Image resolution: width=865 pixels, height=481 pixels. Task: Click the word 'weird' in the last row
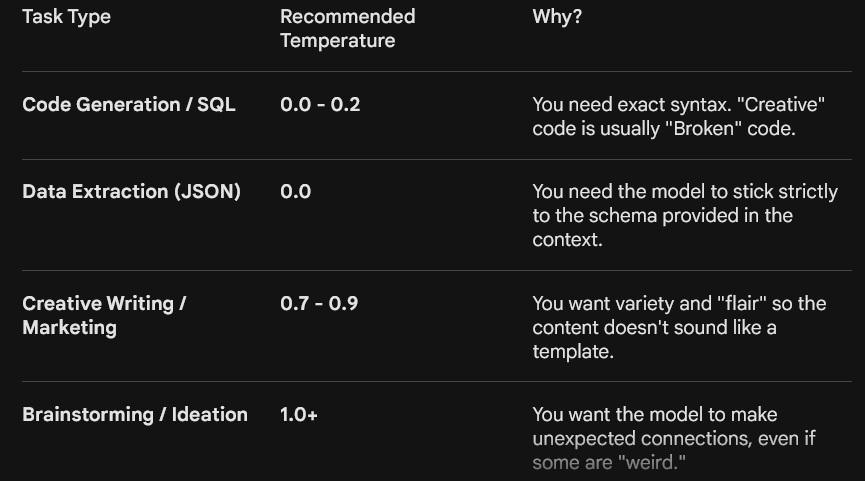652,463
